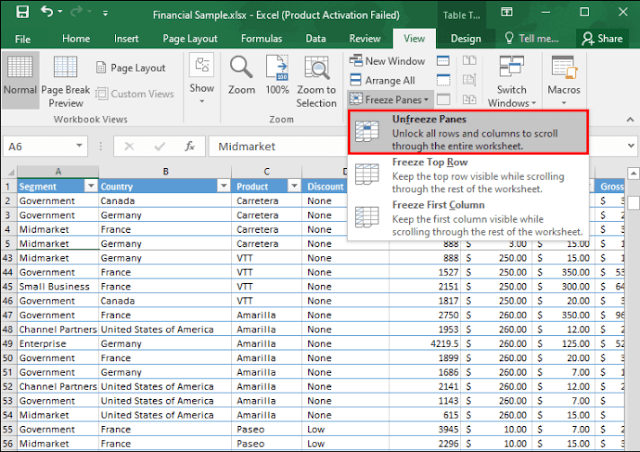
Task: Open the Name Box dropdown arrow
Action: pyautogui.click(x=79, y=146)
